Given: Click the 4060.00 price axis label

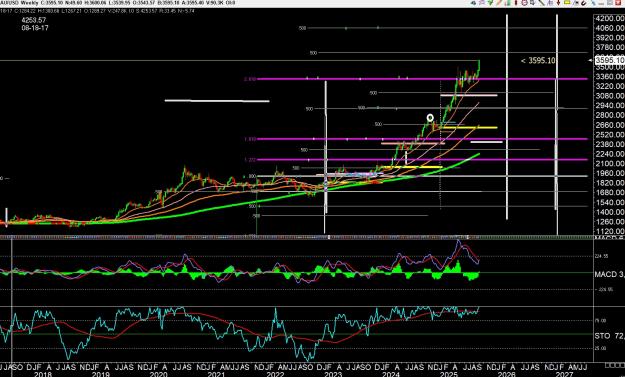Looking at the screenshot, I should coord(609,28).
